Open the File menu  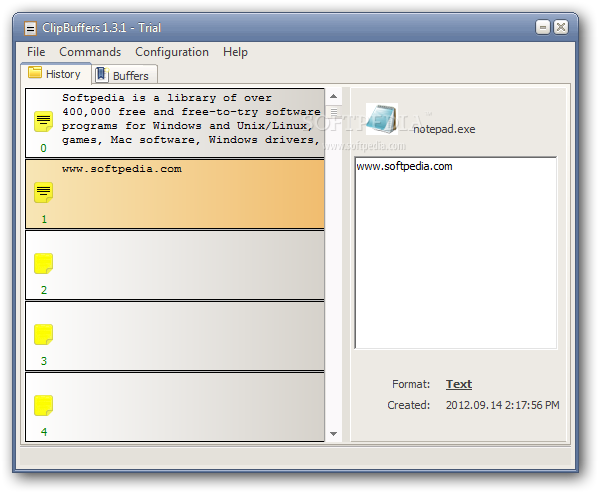[x=36, y=52]
